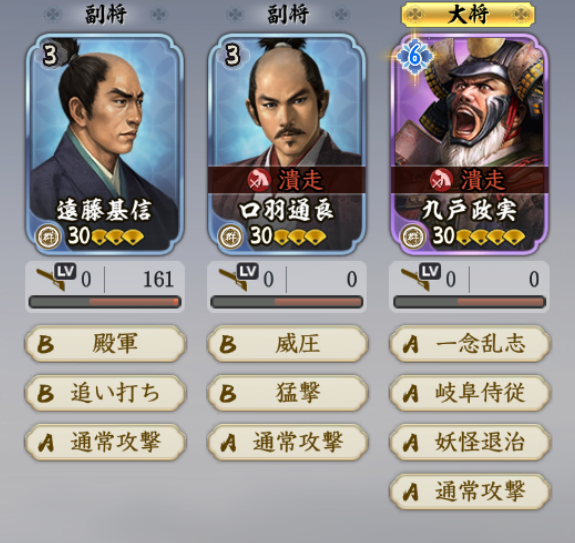Screen dimensions: 575x543
Task: Click the rifle weapon icon under 遠藤基信
Action: [50, 279]
